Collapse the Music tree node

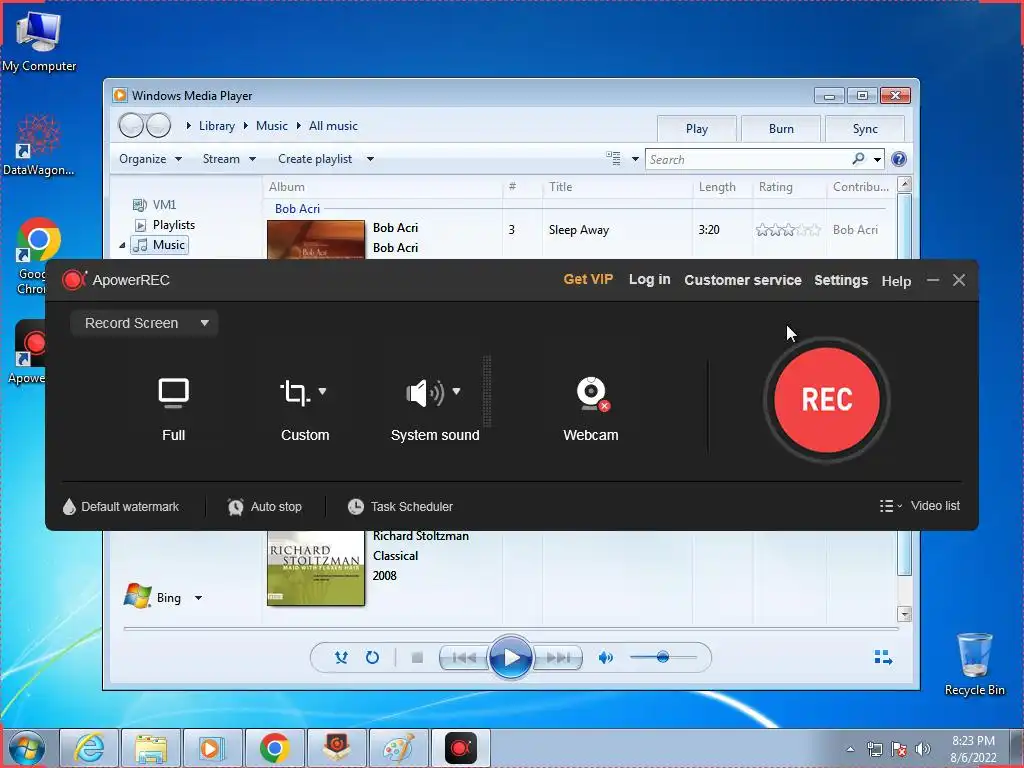tap(122, 245)
